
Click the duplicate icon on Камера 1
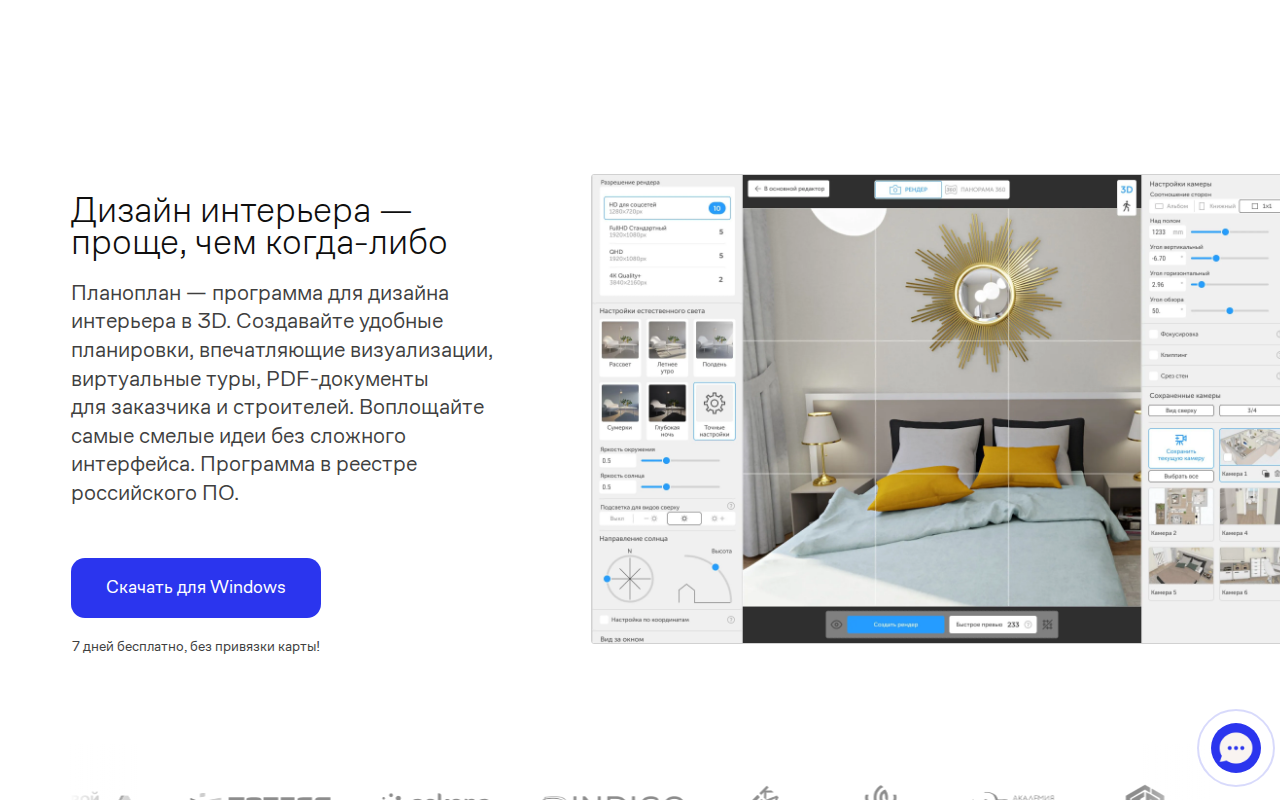click(x=1266, y=473)
